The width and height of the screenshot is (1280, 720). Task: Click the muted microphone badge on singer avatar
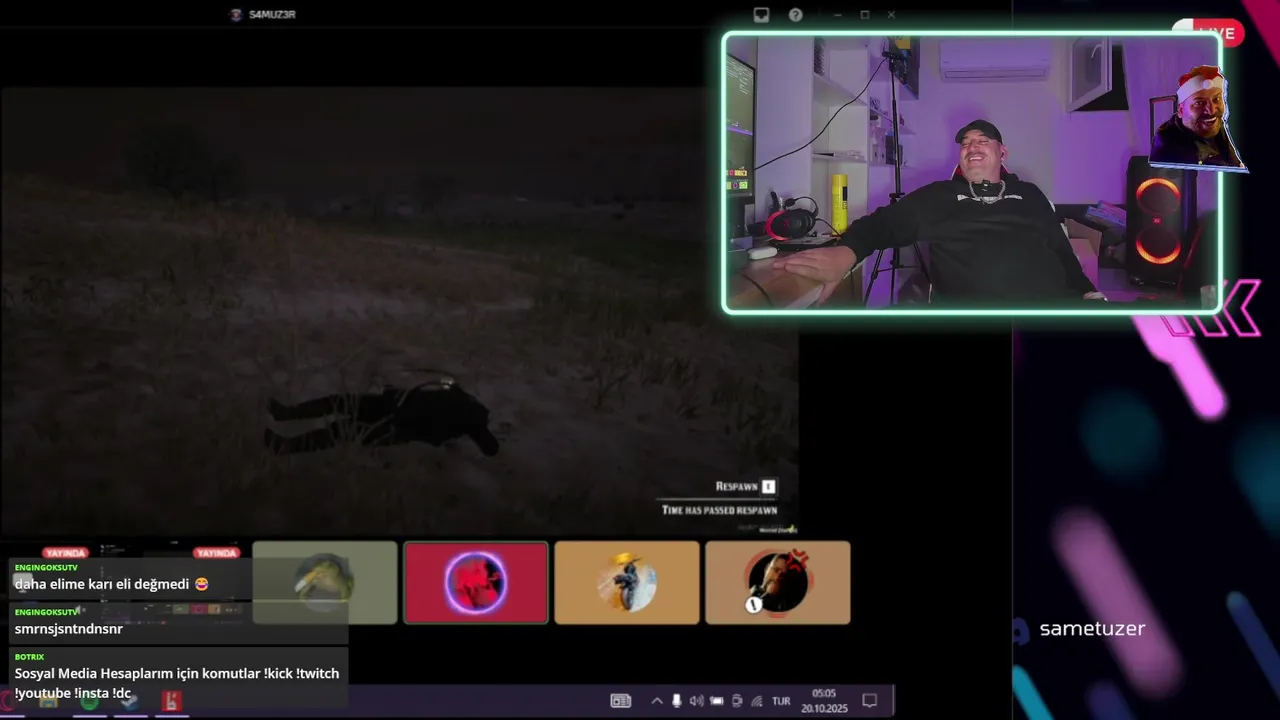pyautogui.click(x=755, y=604)
